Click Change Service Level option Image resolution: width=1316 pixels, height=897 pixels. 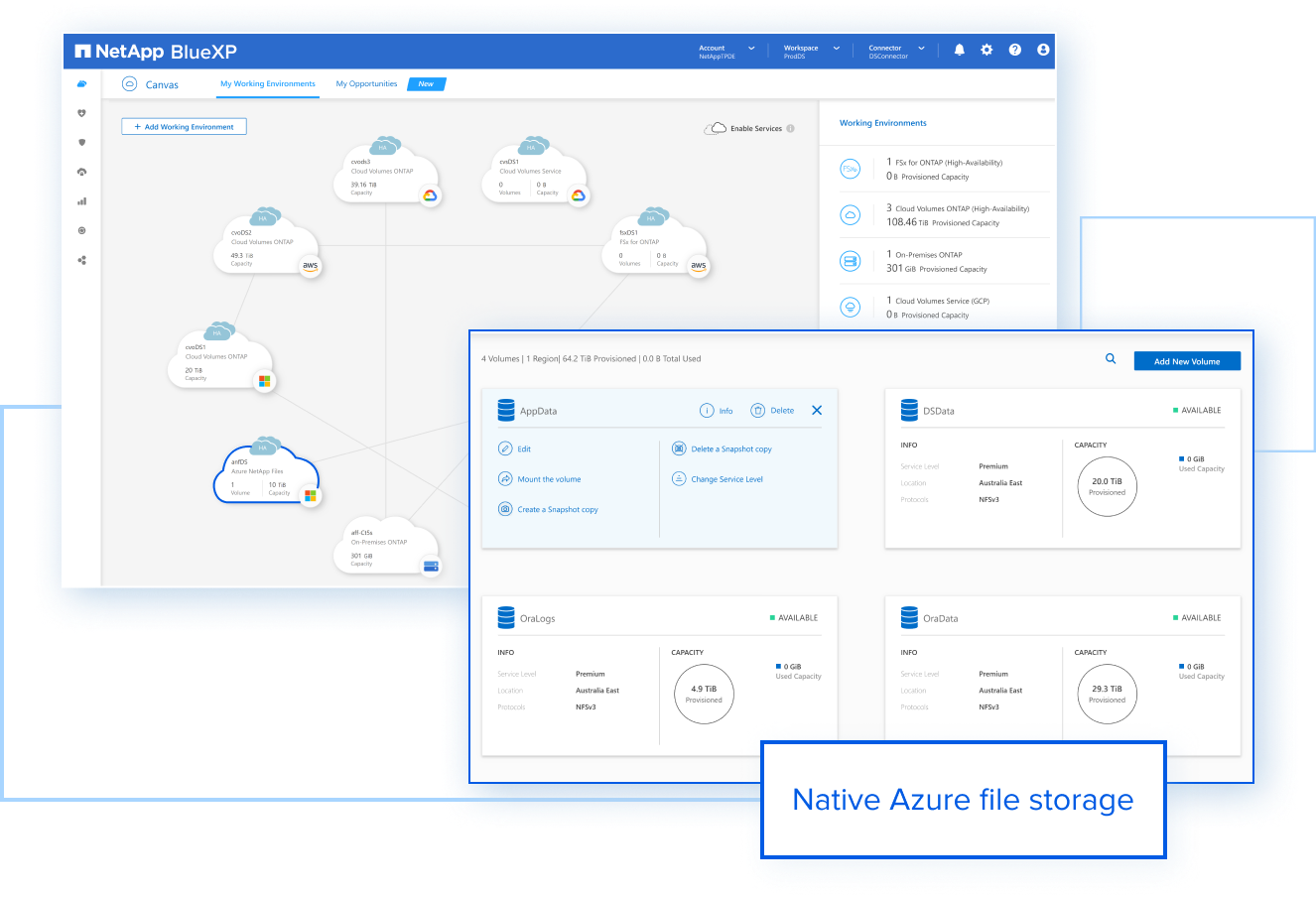pos(726,479)
